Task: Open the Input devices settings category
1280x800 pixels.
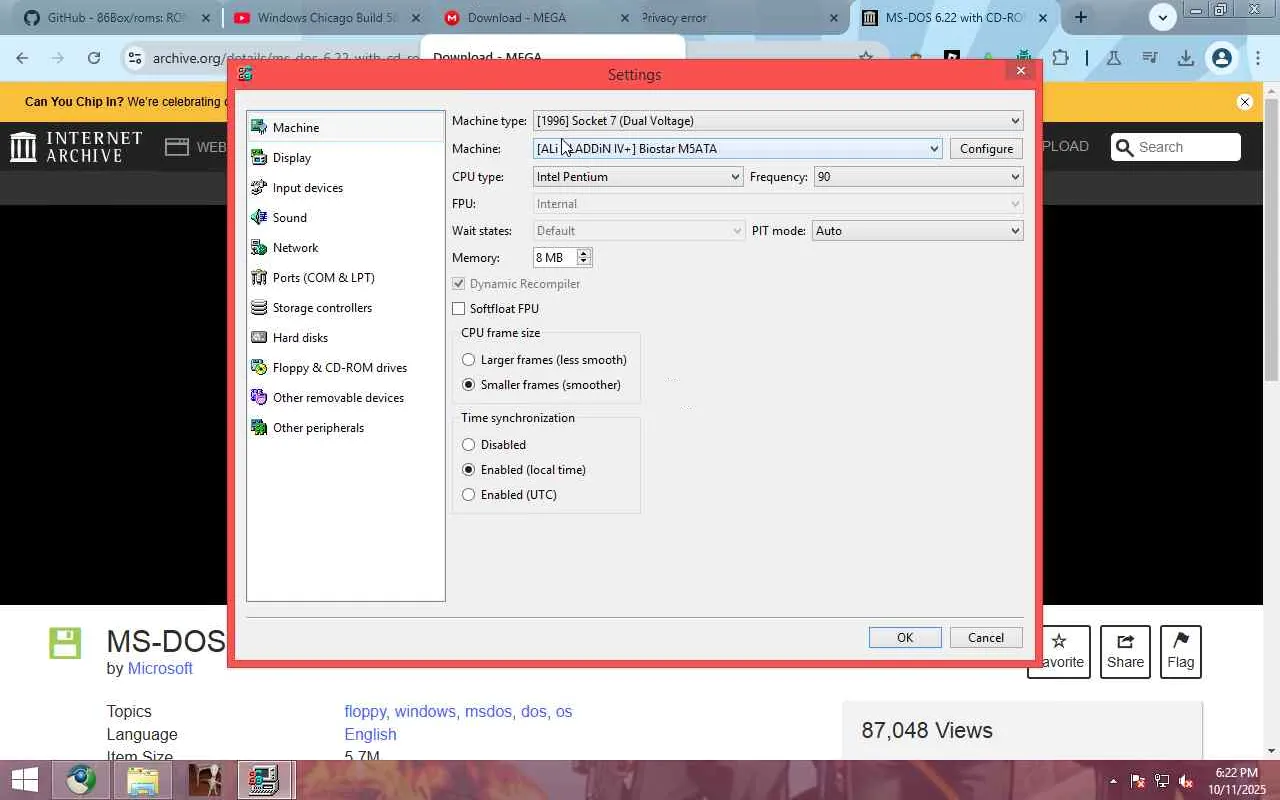Action: (345, 187)
